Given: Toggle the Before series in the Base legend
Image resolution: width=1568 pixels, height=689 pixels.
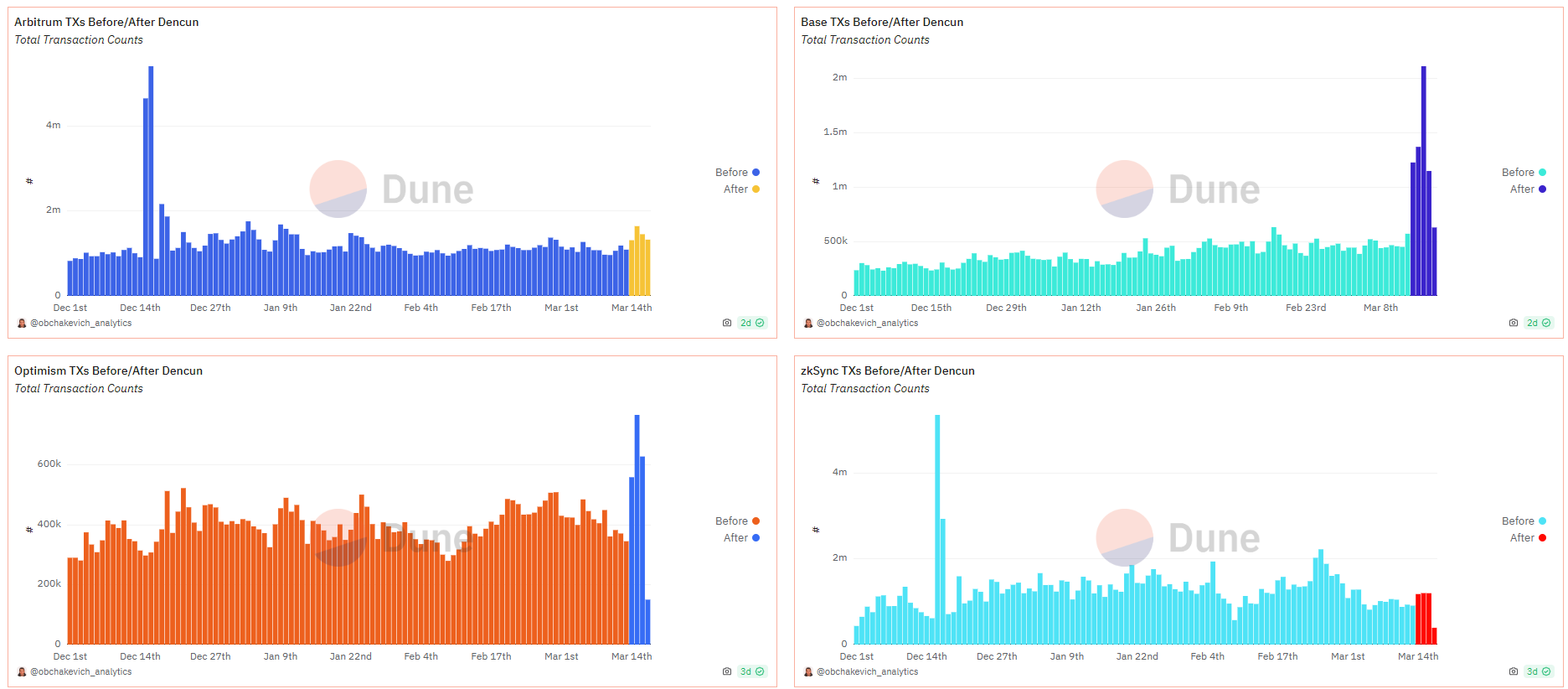Looking at the screenshot, I should point(1518,173).
